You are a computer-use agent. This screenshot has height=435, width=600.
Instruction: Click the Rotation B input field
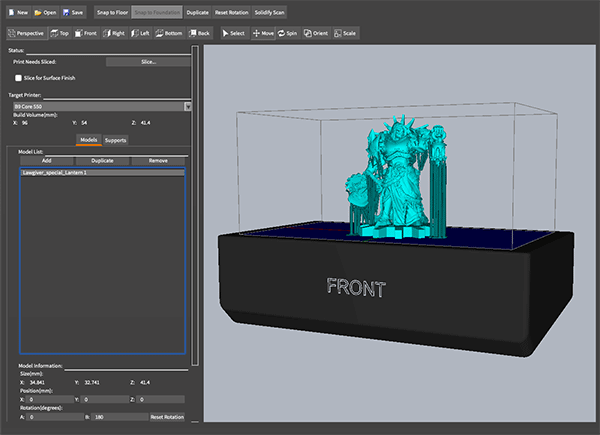[x=120, y=417]
